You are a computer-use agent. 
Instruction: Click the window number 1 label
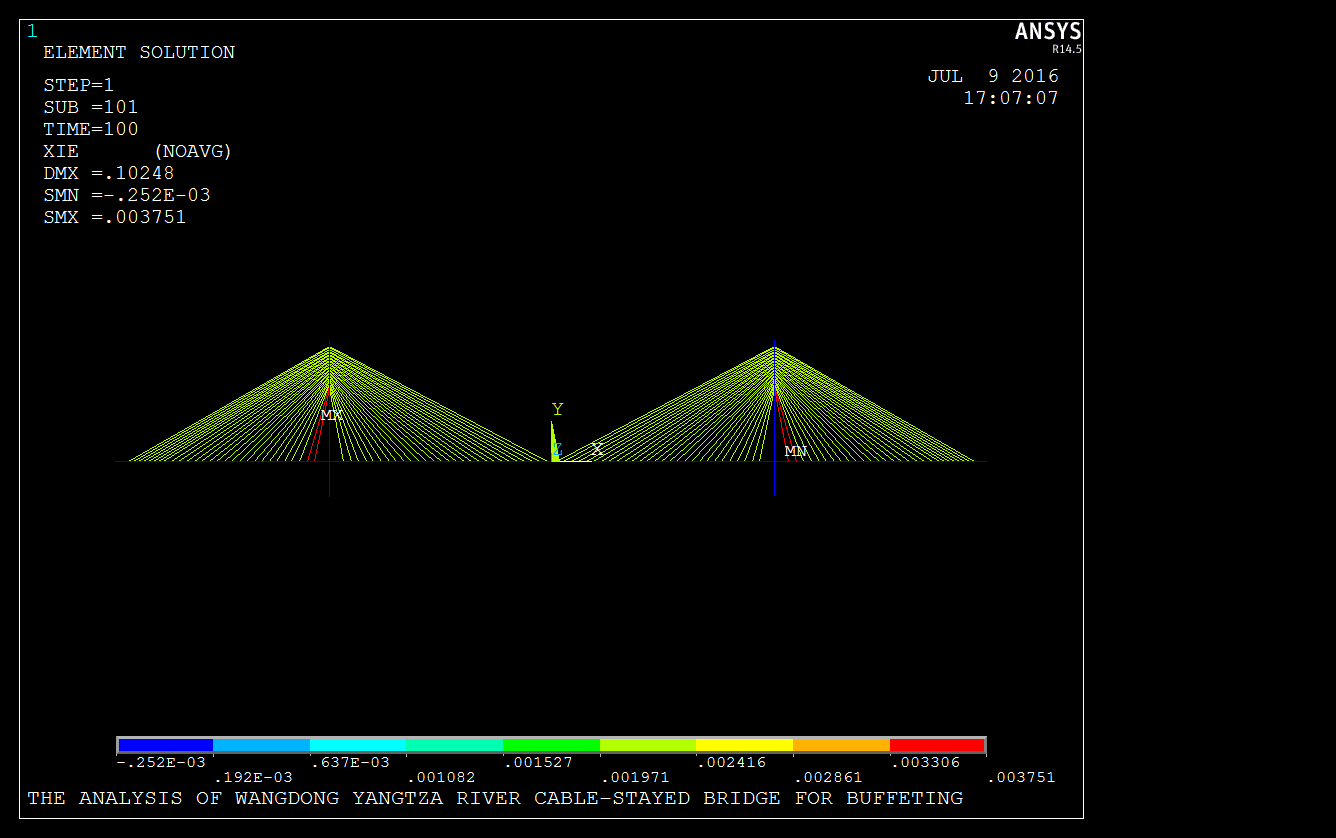tap(32, 31)
